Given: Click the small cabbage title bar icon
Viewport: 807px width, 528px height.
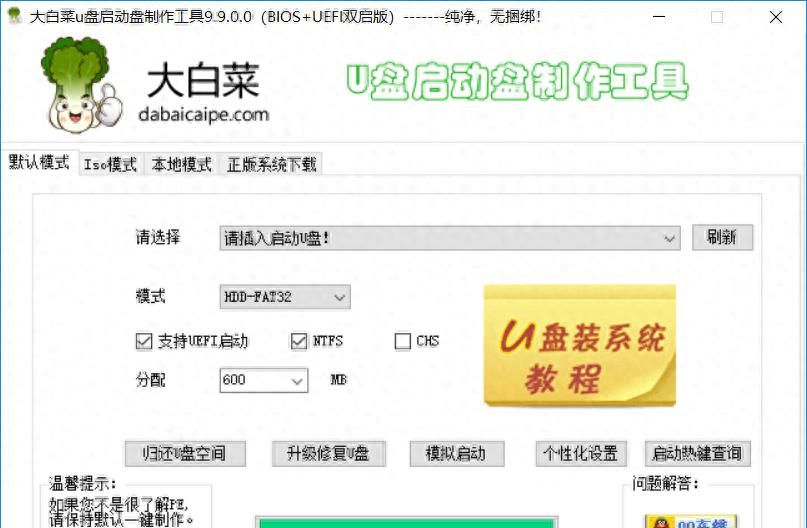Looking at the screenshot, I should click(x=14, y=16).
